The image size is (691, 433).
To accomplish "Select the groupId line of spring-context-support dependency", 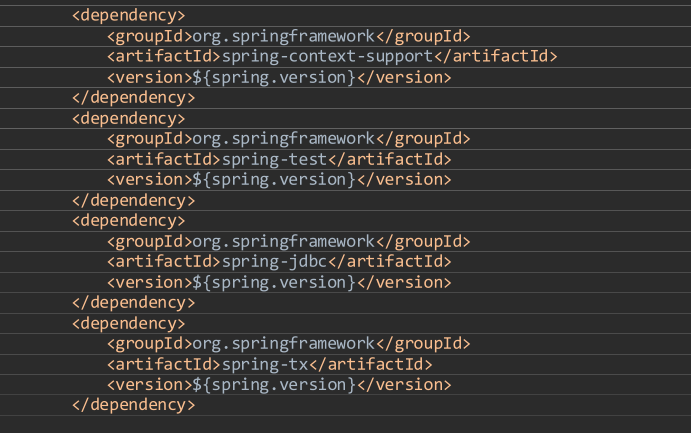I will click(x=289, y=37).
